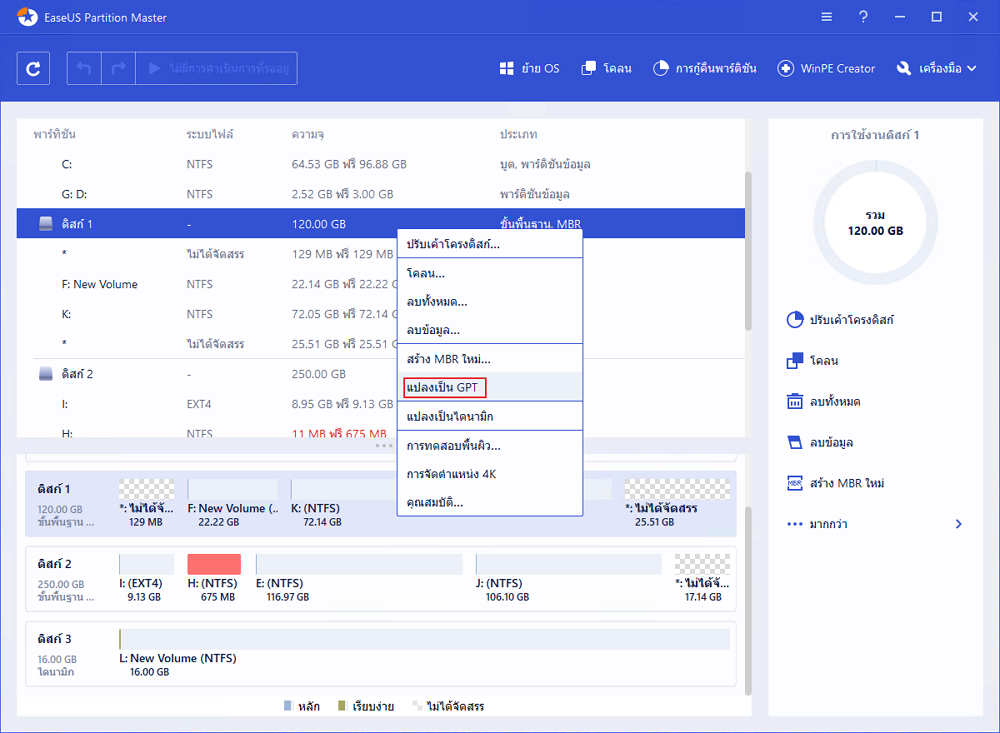
Task: Click the ดิสก์ 2 disk icon in list
Action: pos(46,374)
